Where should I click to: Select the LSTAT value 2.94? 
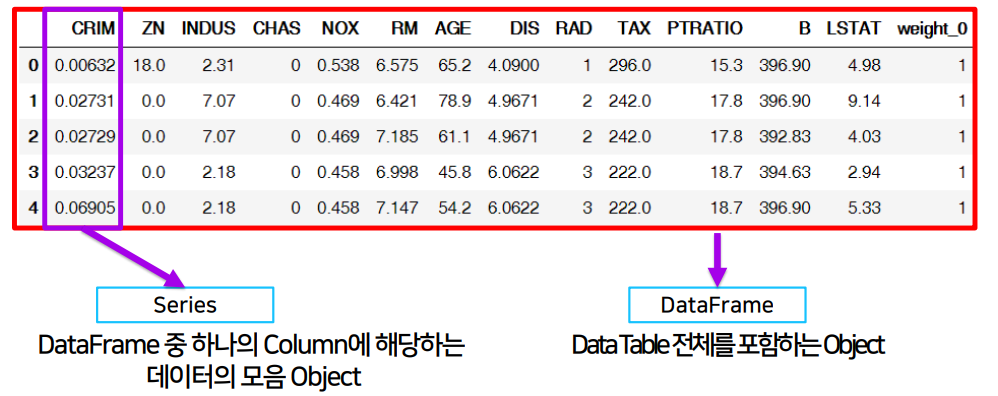point(864,172)
